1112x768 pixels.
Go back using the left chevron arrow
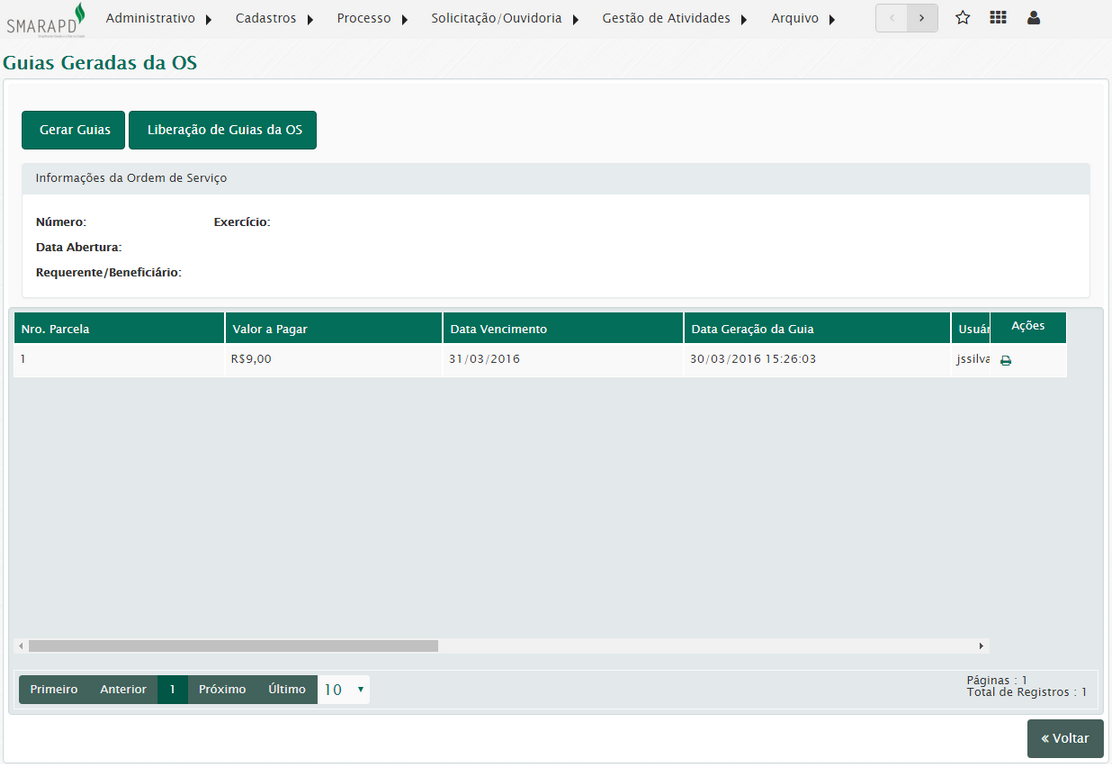(x=892, y=18)
